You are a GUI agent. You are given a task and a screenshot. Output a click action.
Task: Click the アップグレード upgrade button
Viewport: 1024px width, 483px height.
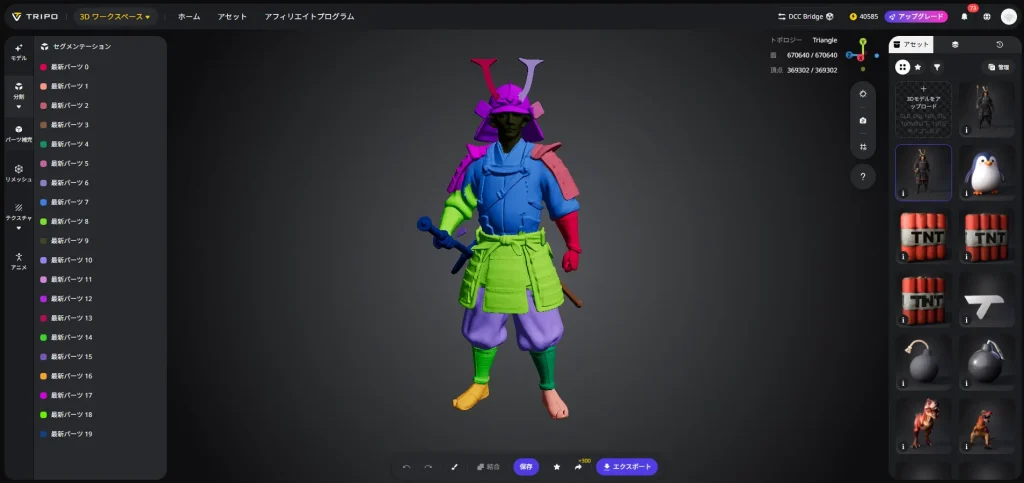point(916,17)
